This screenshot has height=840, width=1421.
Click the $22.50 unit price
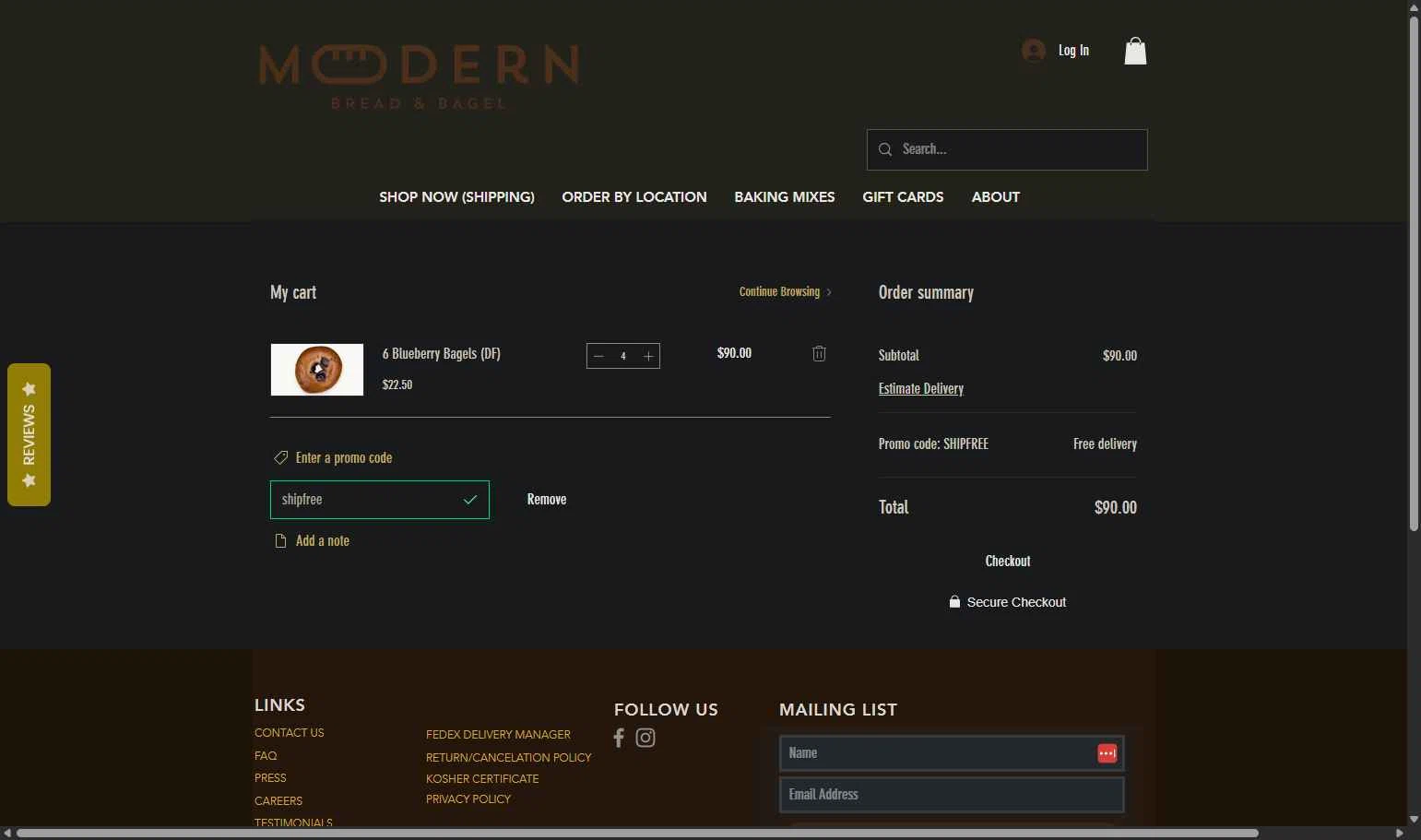[x=397, y=385]
